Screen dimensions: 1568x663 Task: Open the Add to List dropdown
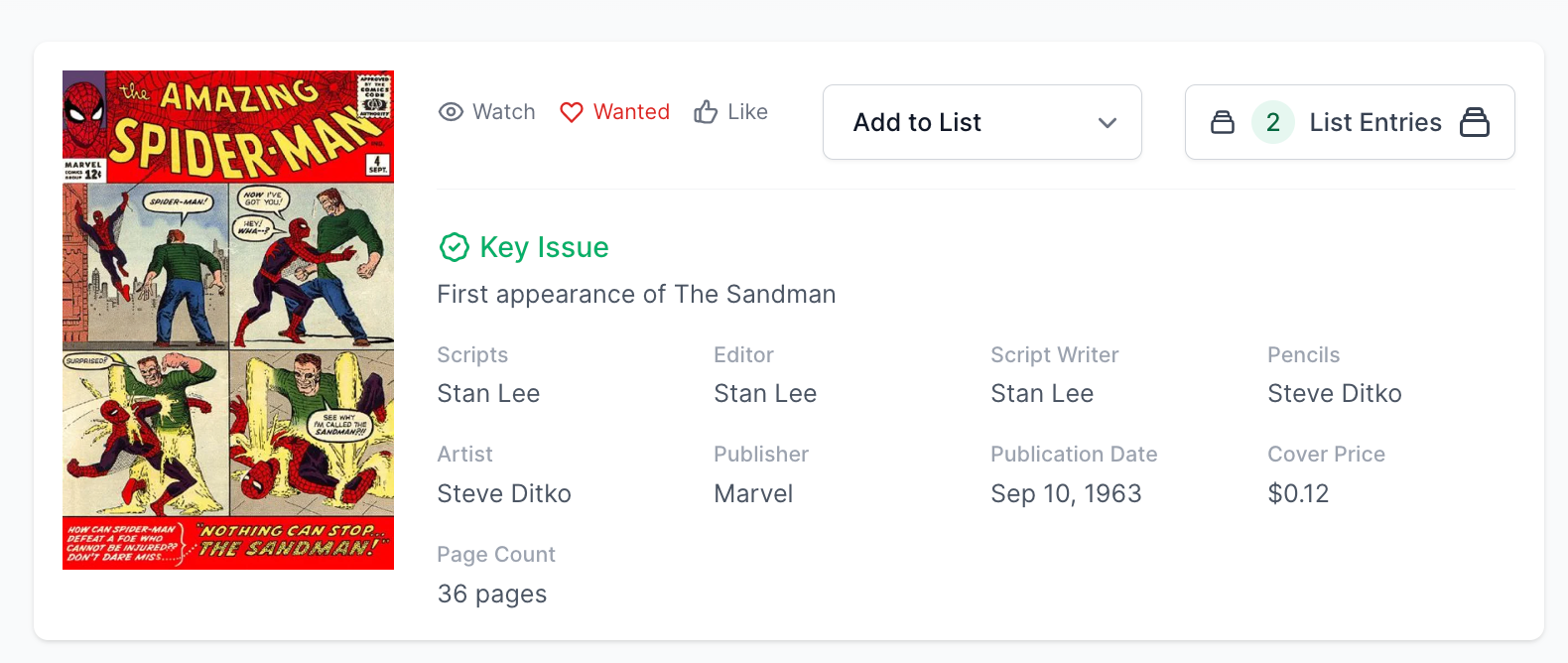coord(981,122)
